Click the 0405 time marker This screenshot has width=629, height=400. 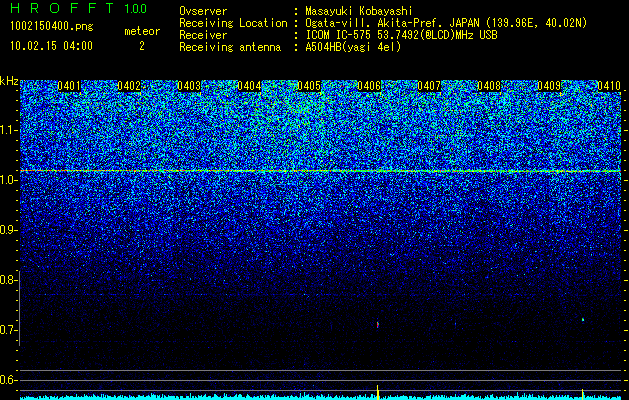click(309, 86)
